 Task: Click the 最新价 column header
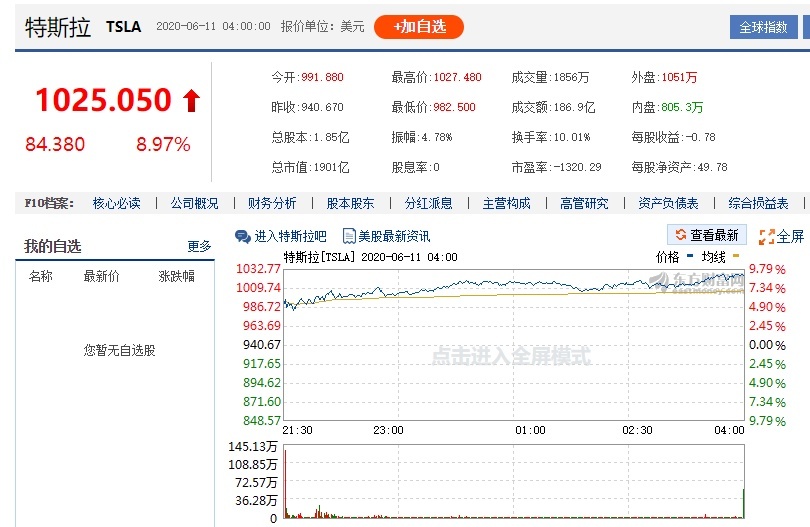coord(101,276)
